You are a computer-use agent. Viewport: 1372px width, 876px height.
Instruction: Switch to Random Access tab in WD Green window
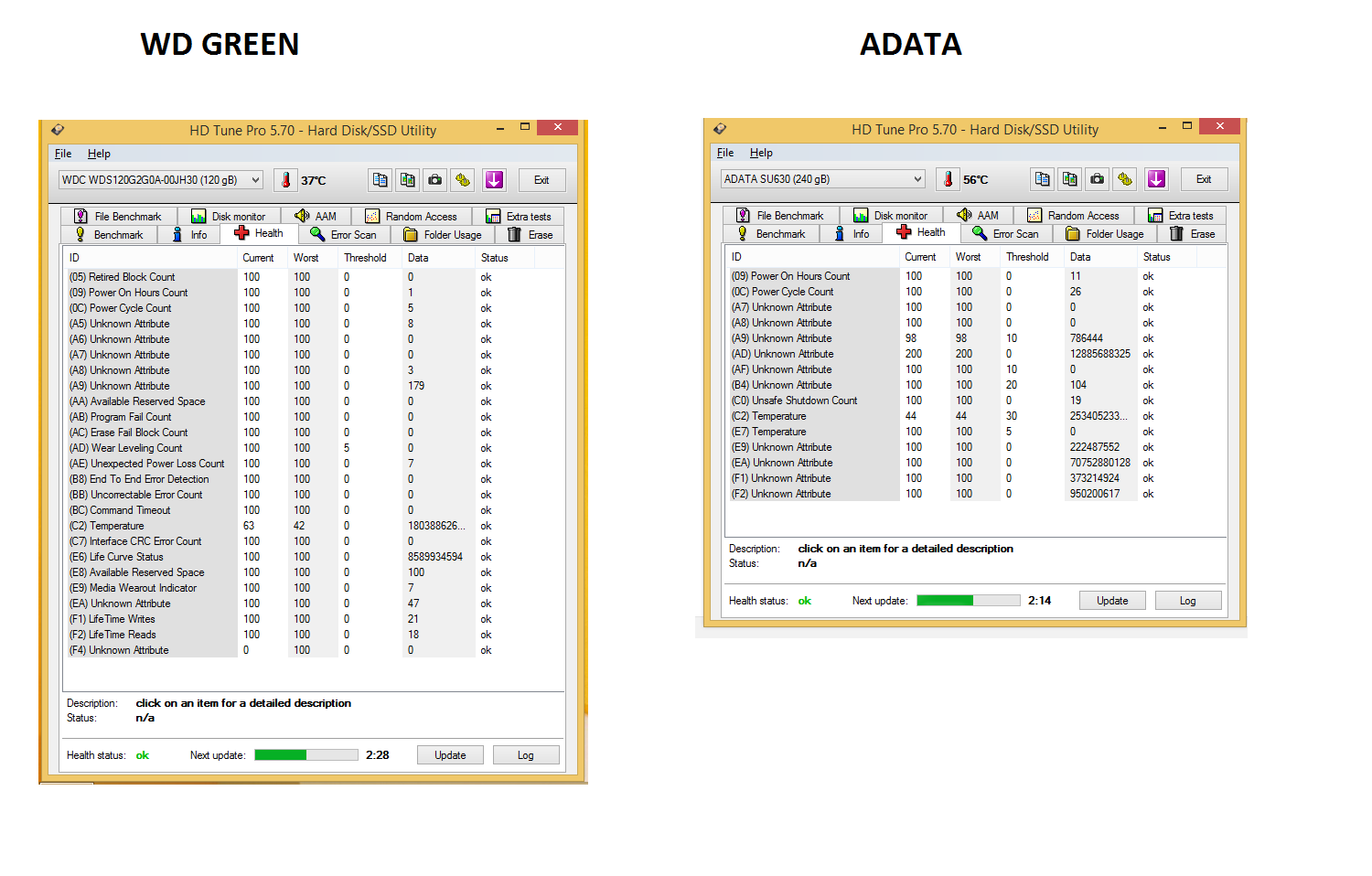tap(411, 217)
